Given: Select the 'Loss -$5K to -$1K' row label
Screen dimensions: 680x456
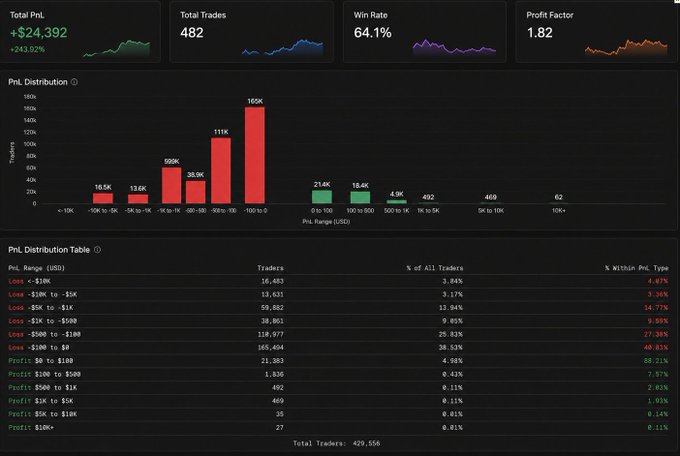Looking at the screenshot, I should [41, 308].
